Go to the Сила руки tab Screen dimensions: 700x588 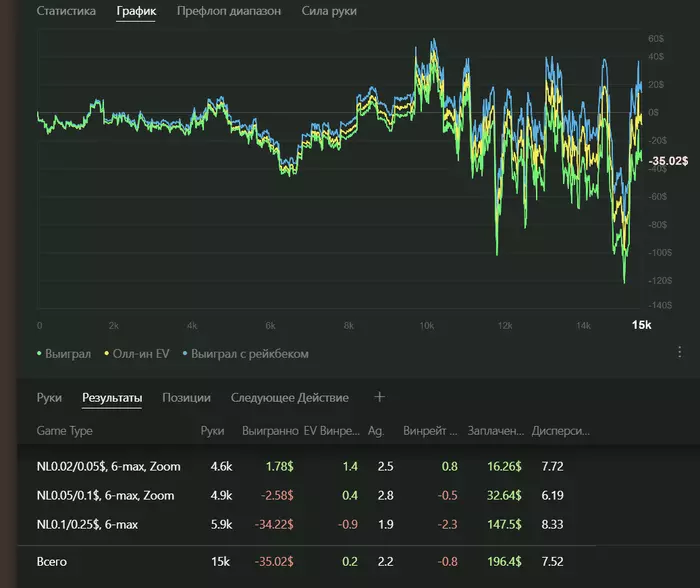pyautogui.click(x=329, y=11)
